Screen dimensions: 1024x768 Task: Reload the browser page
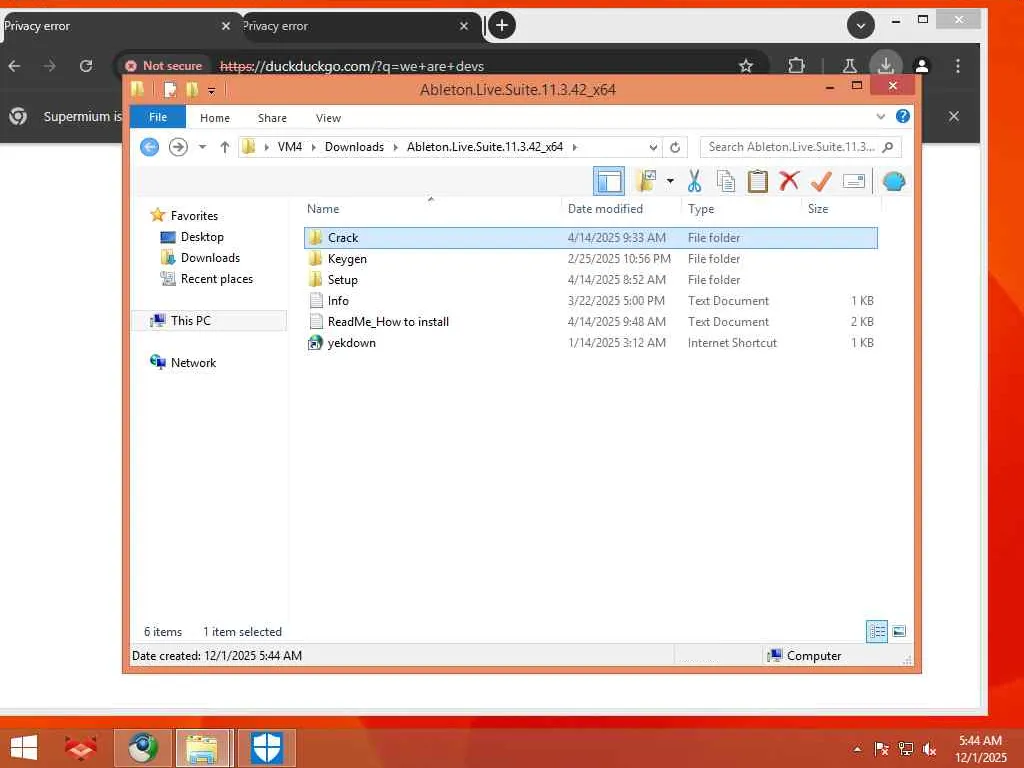(x=86, y=66)
